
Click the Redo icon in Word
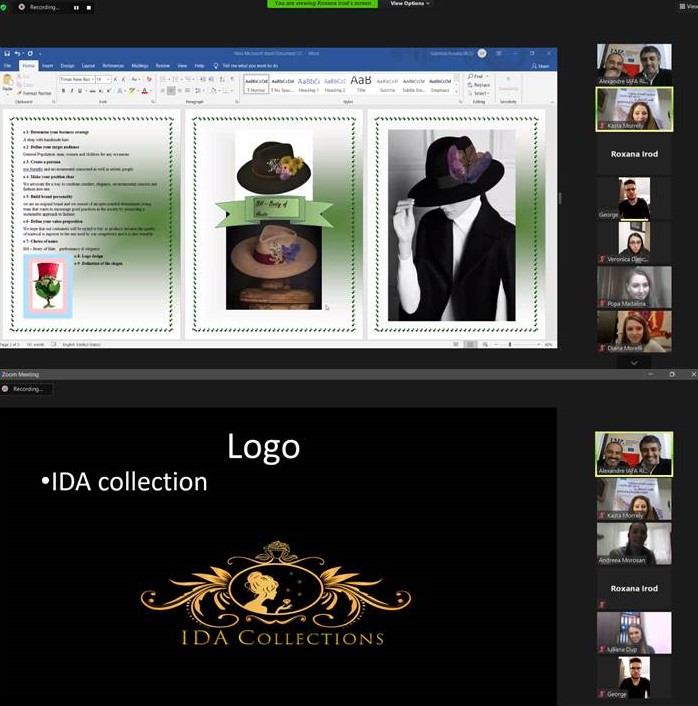coord(30,53)
